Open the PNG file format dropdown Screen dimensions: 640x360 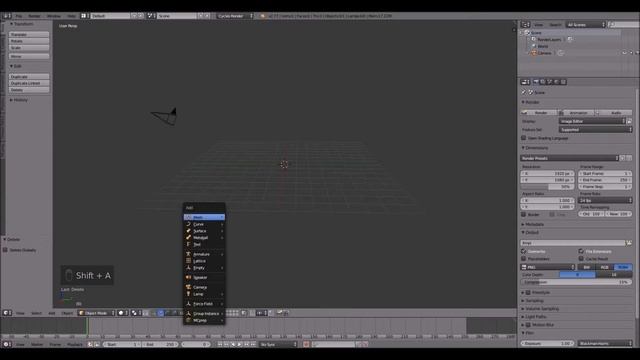[x=547, y=267]
